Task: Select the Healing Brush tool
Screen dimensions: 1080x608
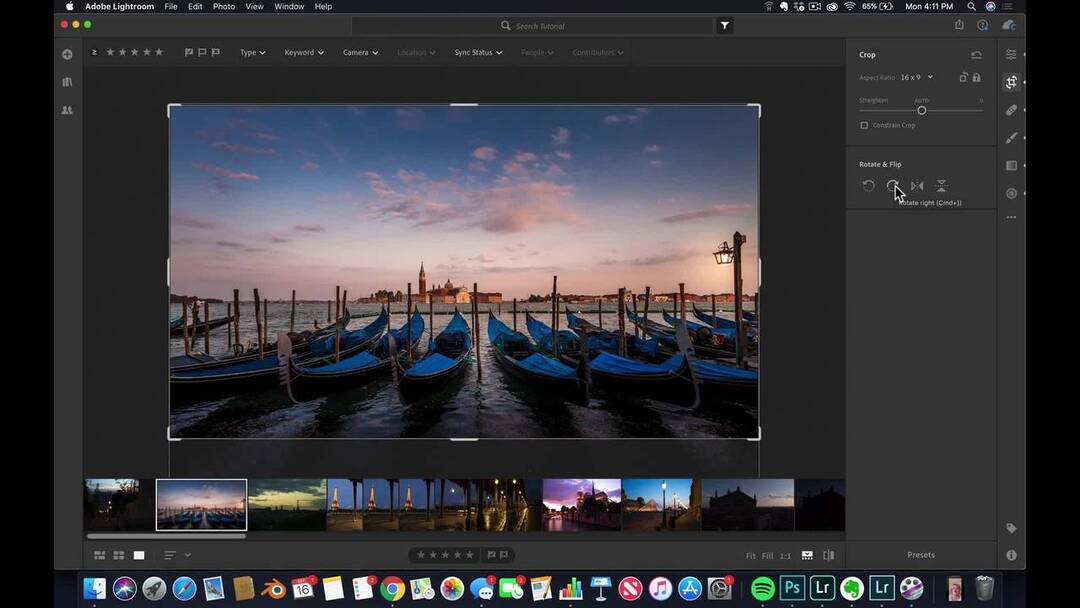Action: [1011, 110]
